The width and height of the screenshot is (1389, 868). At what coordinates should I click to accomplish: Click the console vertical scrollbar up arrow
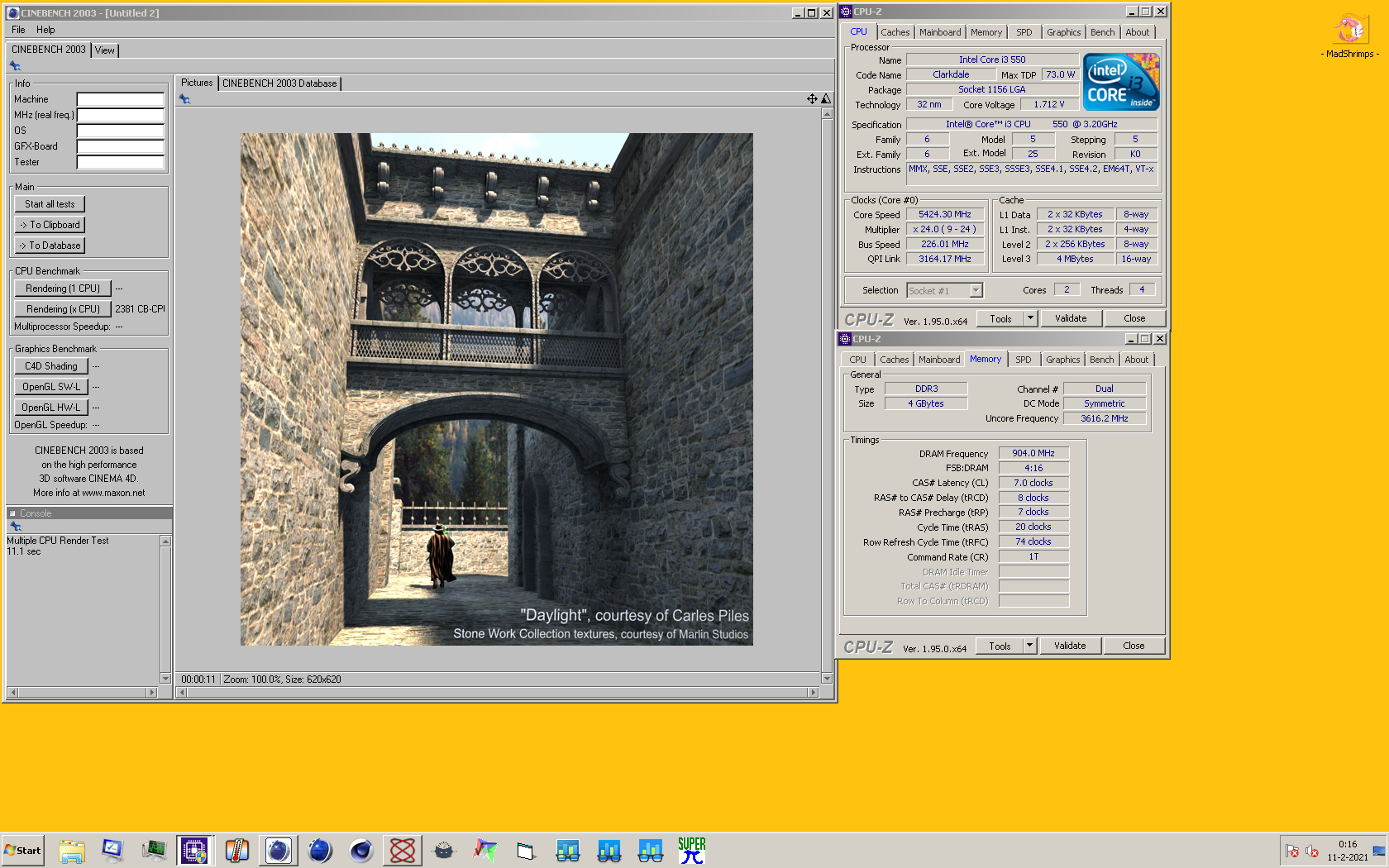point(165,541)
